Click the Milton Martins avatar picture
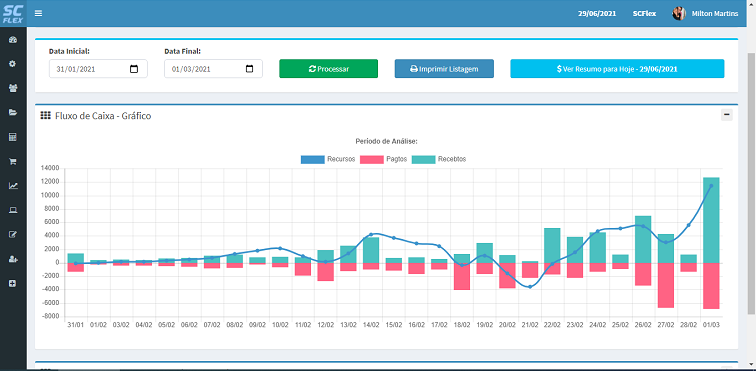Viewport: 756px width, 371px height. (x=679, y=14)
